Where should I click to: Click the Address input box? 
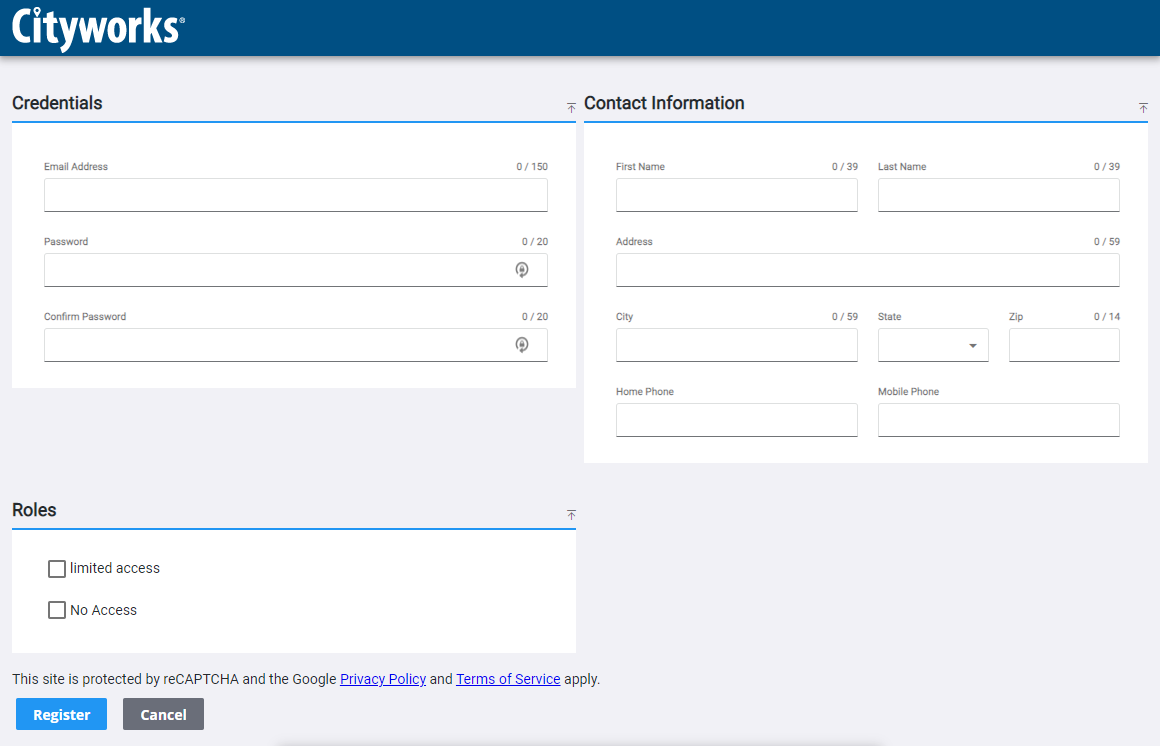coord(867,270)
